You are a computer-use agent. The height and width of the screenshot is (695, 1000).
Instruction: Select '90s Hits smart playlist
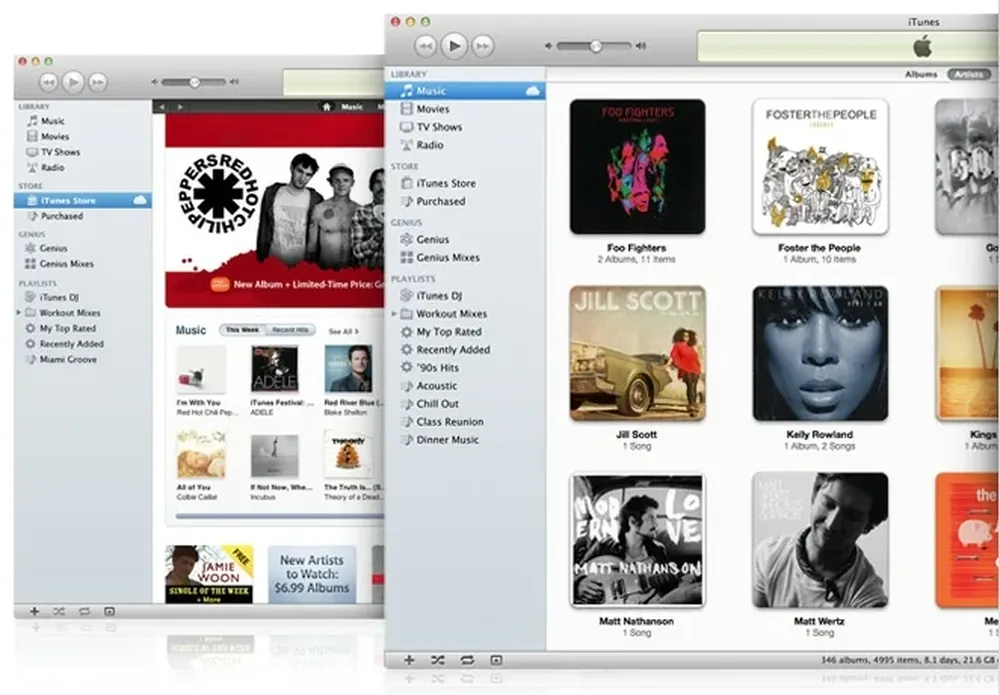(437, 368)
